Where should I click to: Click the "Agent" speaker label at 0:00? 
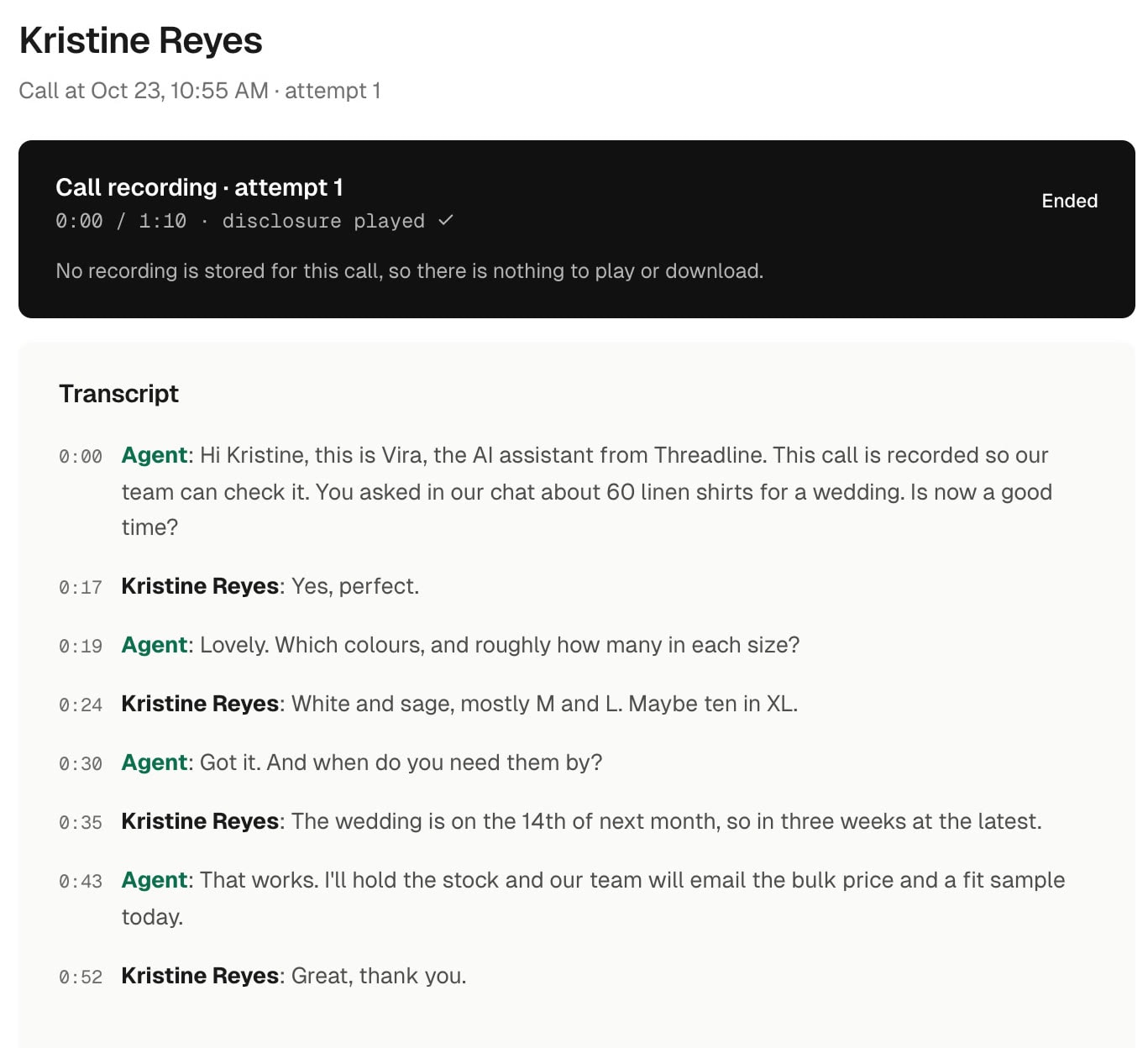click(x=155, y=455)
